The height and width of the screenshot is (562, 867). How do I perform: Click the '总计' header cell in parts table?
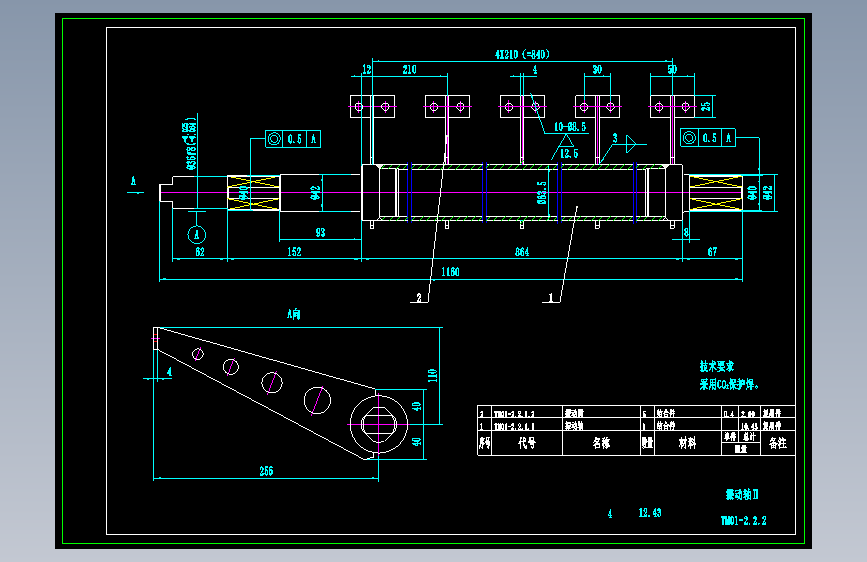click(749, 436)
